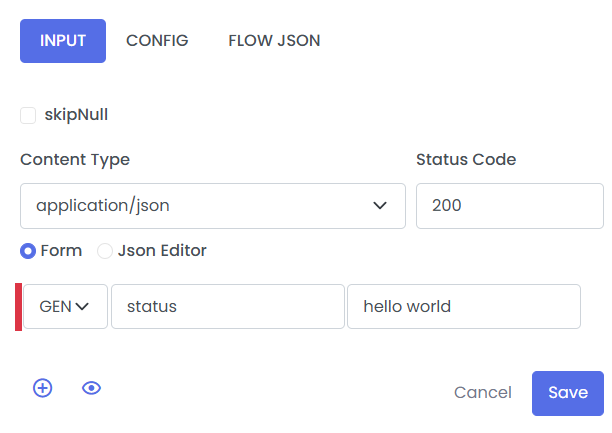Click the Status Code field showing 200
This screenshot has height=433, width=612.
[509, 206]
